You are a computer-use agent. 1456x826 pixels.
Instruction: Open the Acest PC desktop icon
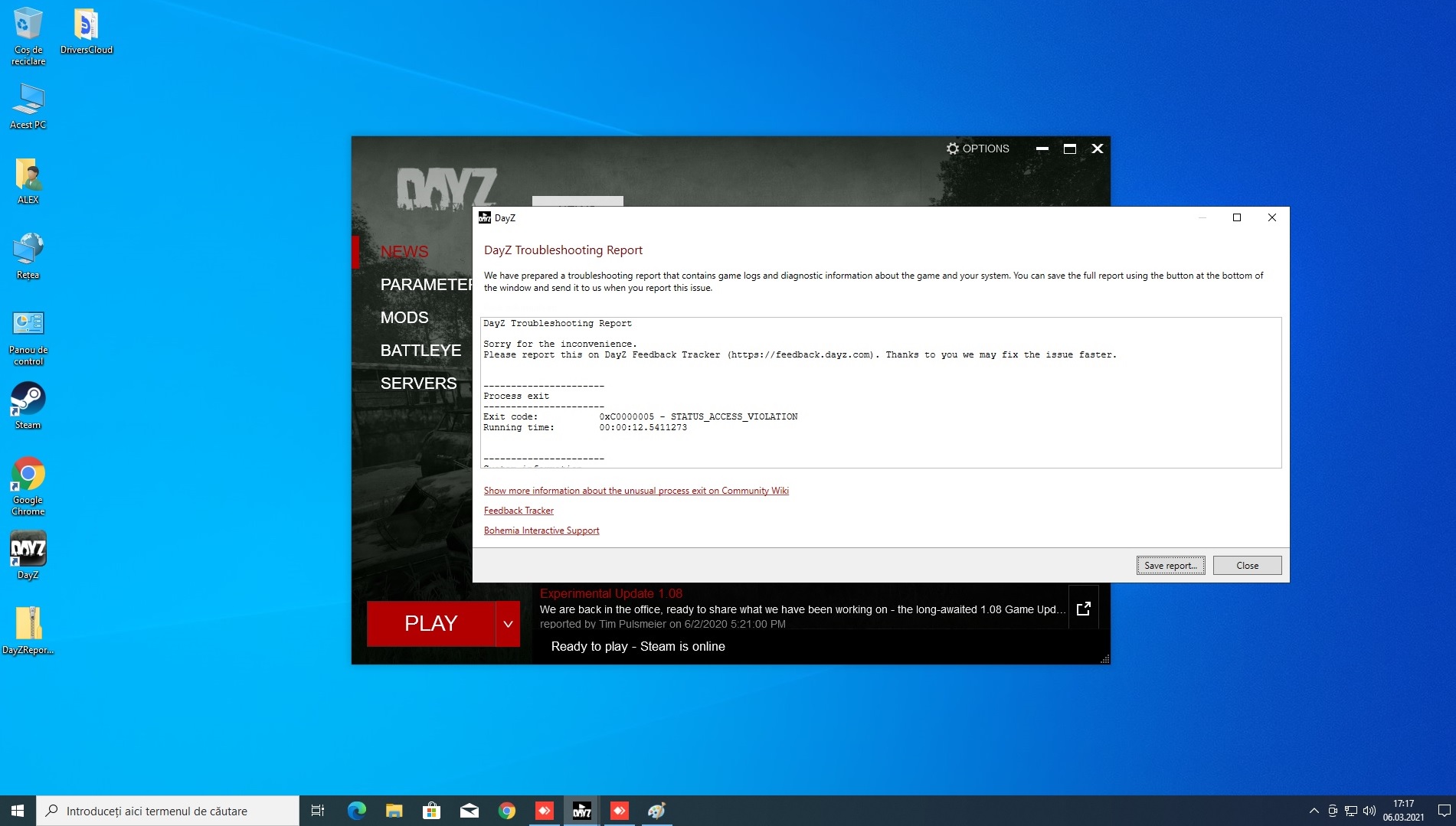(x=28, y=106)
